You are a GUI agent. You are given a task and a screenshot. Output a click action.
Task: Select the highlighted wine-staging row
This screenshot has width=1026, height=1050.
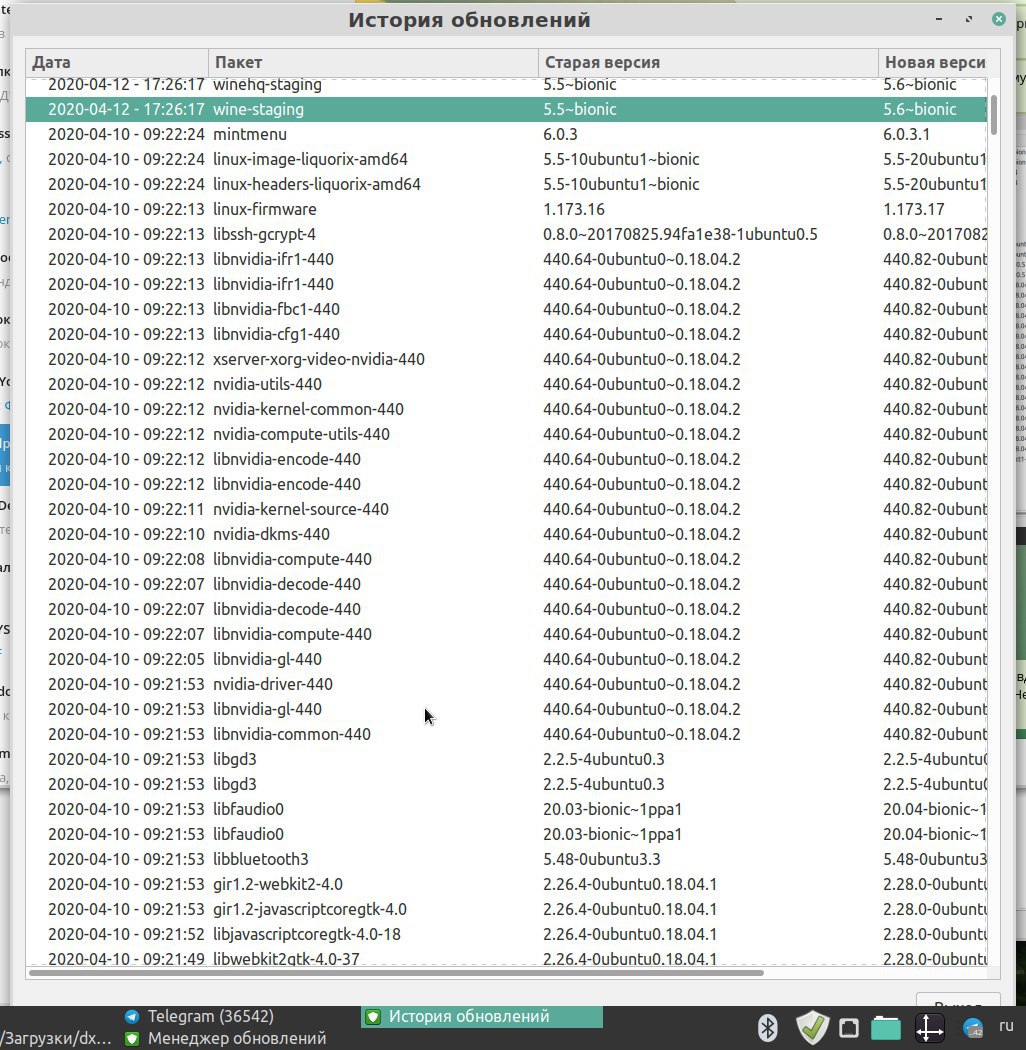(506, 109)
